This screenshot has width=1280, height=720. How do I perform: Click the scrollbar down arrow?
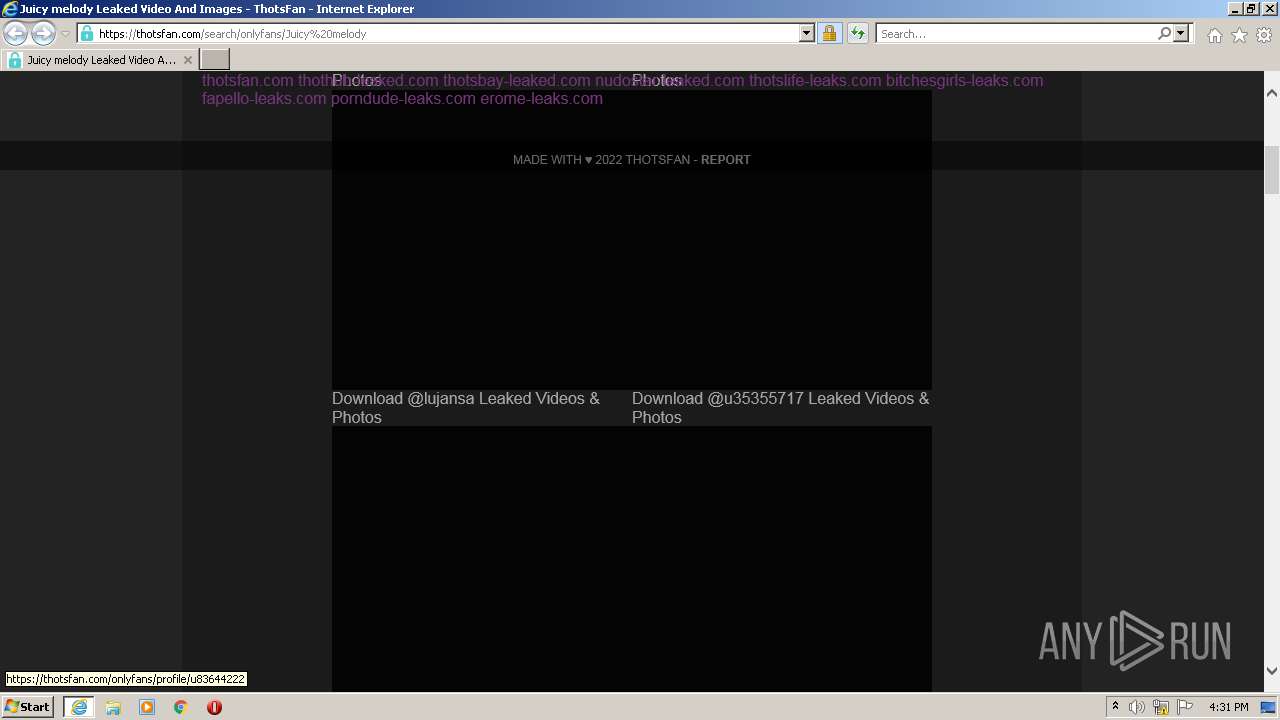(1272, 671)
